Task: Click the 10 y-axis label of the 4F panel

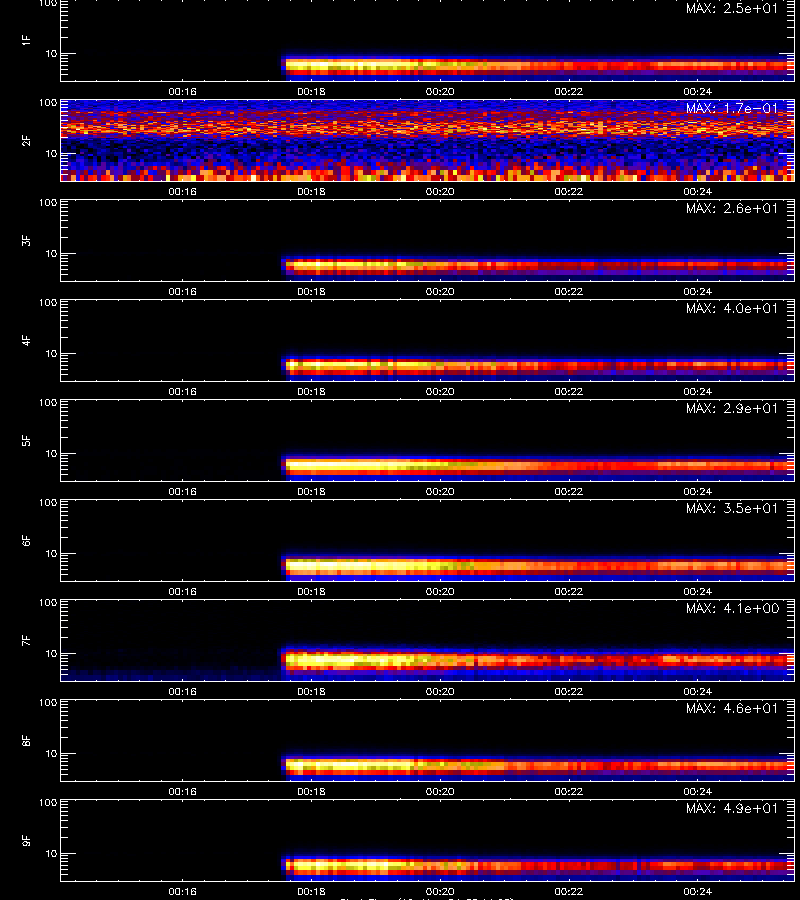Action: (x=51, y=354)
